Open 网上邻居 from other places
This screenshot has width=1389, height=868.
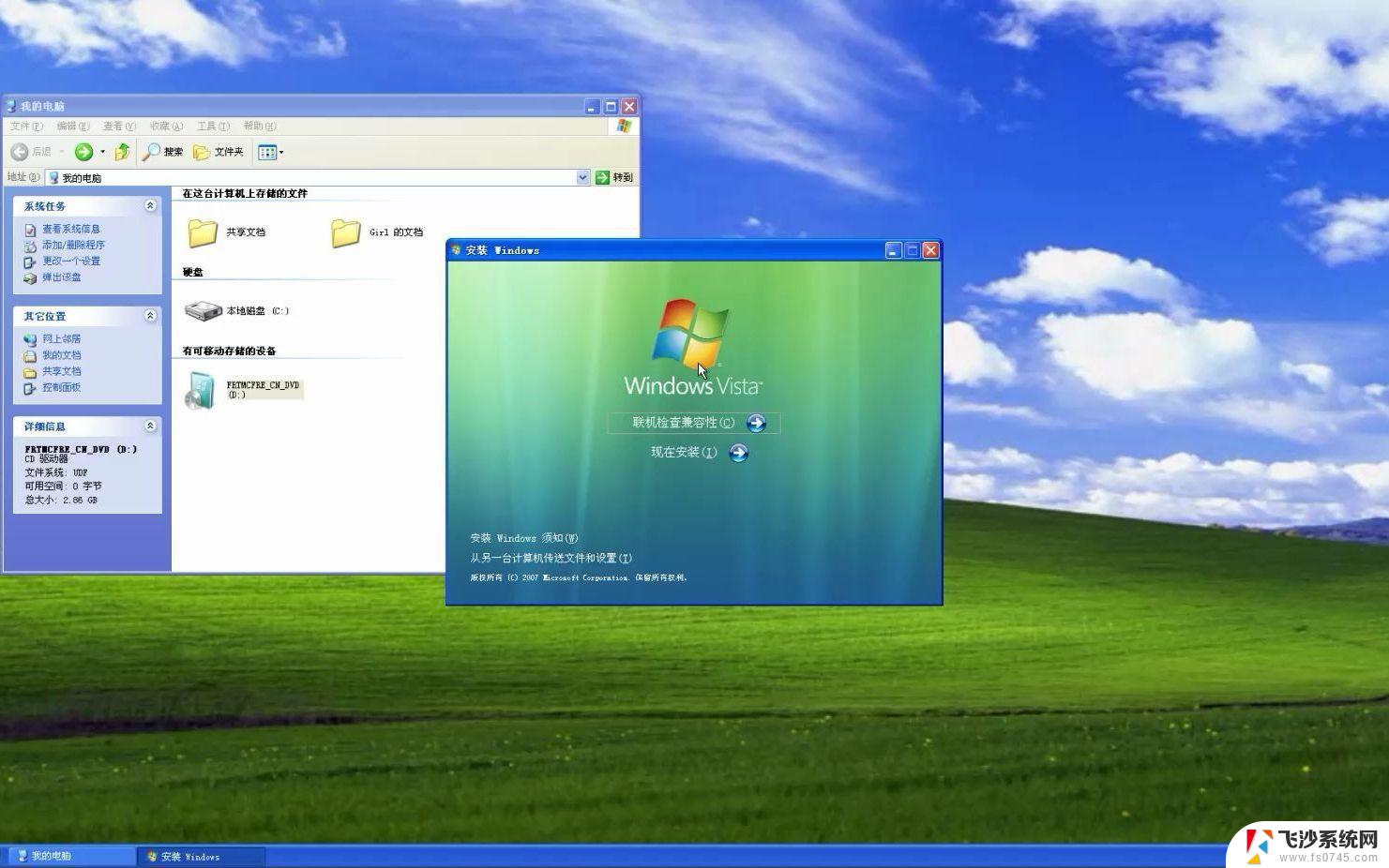click(x=61, y=338)
